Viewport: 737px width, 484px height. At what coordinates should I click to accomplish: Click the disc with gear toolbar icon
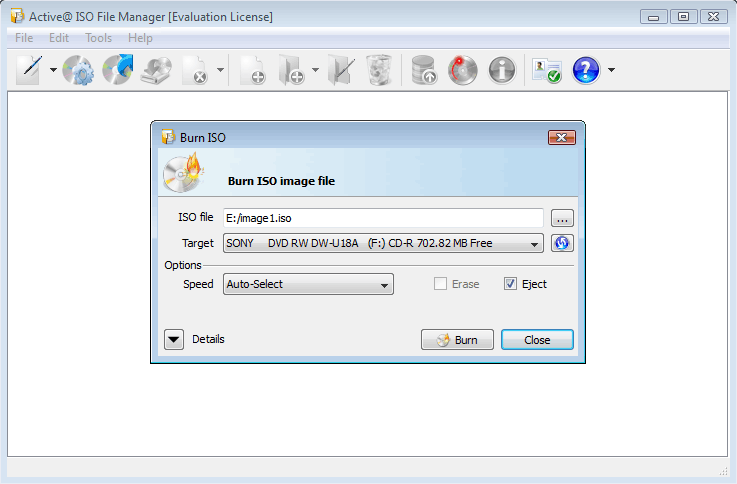point(79,70)
